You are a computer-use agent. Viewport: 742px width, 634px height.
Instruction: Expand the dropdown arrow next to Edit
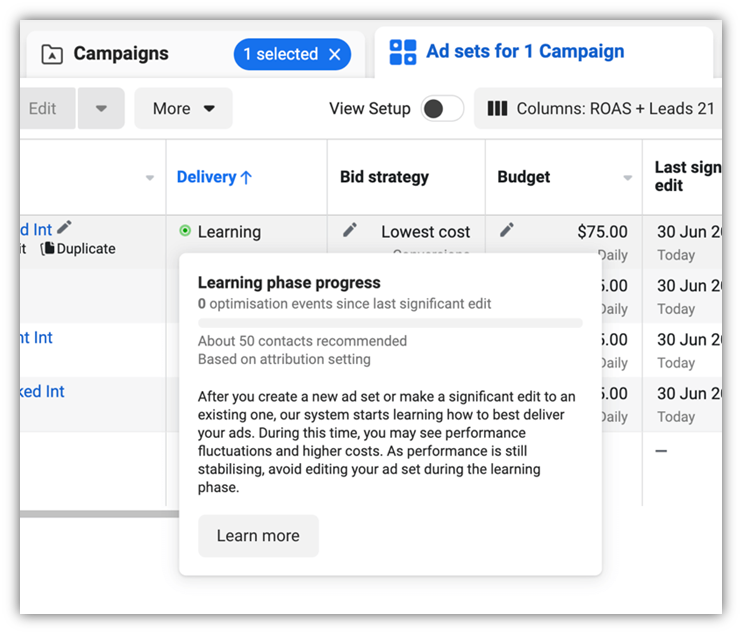pos(101,108)
